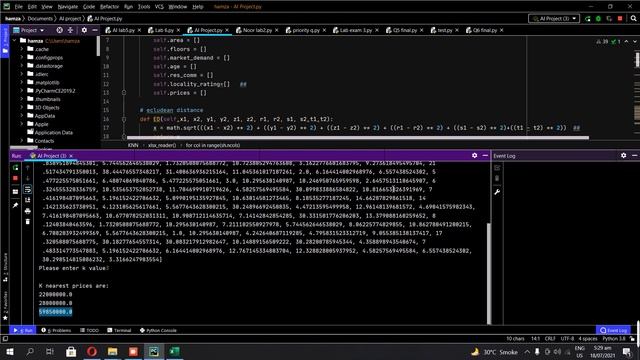Hide the Run panel with the minimize dash

tap(485, 156)
